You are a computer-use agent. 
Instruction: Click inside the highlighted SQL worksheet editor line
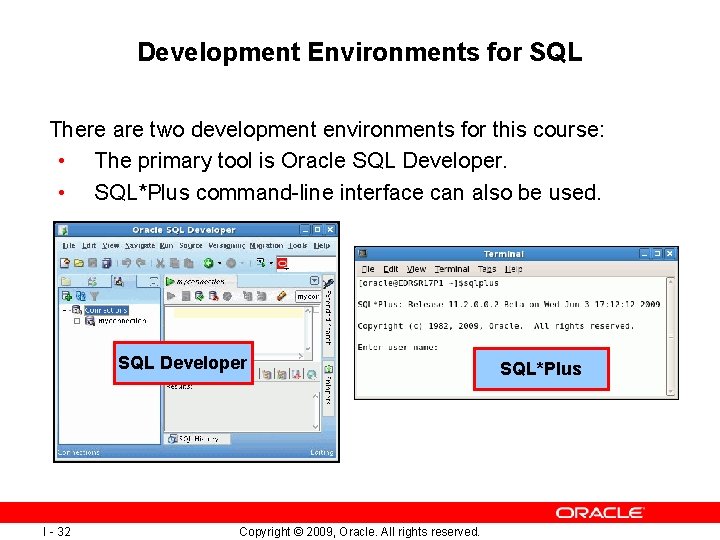pos(238,313)
